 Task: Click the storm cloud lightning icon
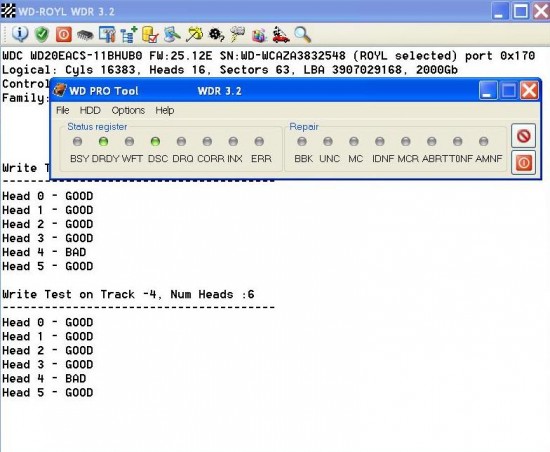pyautogui.click(x=237, y=34)
